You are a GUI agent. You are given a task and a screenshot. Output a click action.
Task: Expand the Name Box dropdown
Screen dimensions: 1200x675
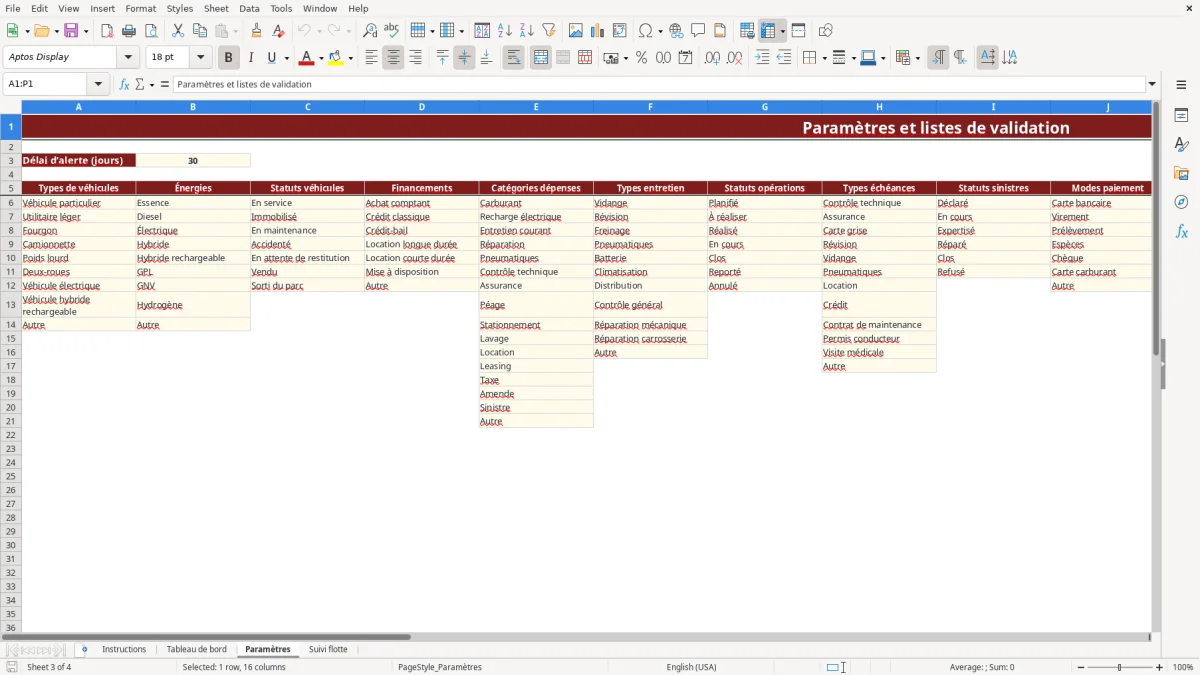click(x=100, y=84)
